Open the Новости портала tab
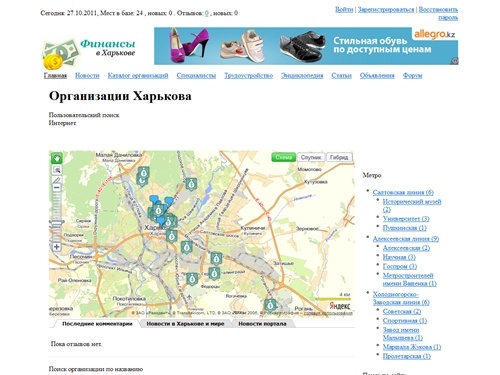500x375 pixels. point(262,324)
